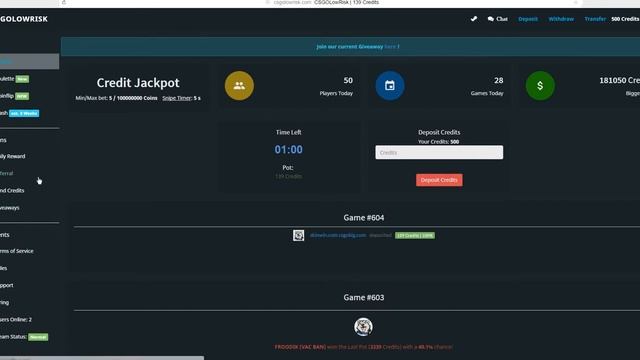This screenshot has height=360, width=640.
Task: Click the Users Online: 2 entry
Action: 16,320
